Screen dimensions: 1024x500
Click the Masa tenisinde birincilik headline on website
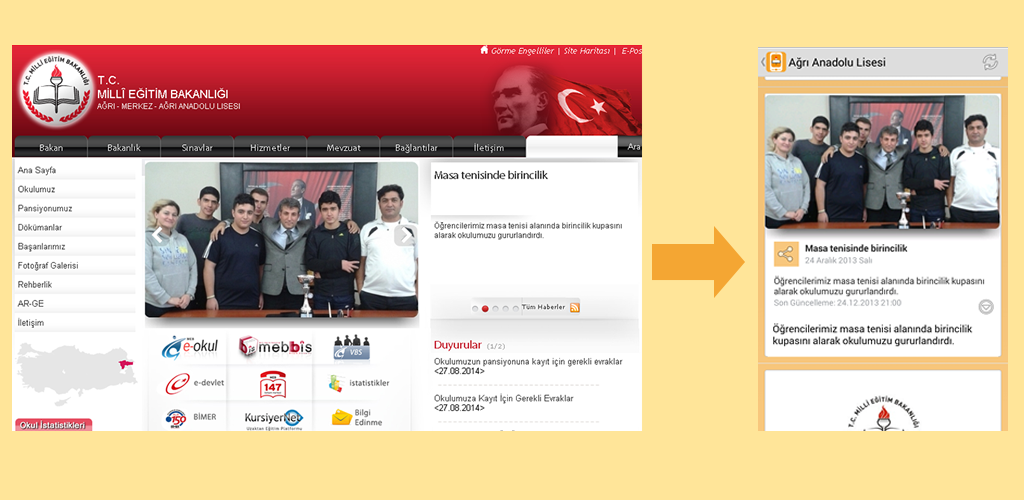[x=490, y=175]
